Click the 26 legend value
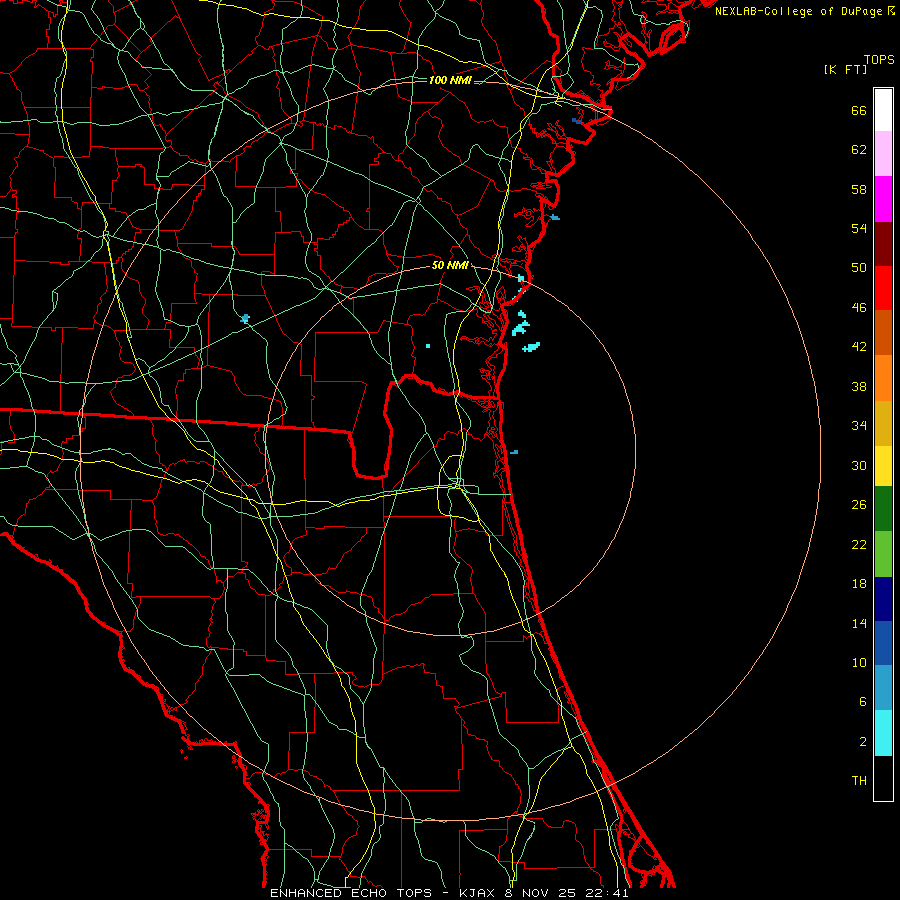This screenshot has width=900, height=900. [859, 505]
